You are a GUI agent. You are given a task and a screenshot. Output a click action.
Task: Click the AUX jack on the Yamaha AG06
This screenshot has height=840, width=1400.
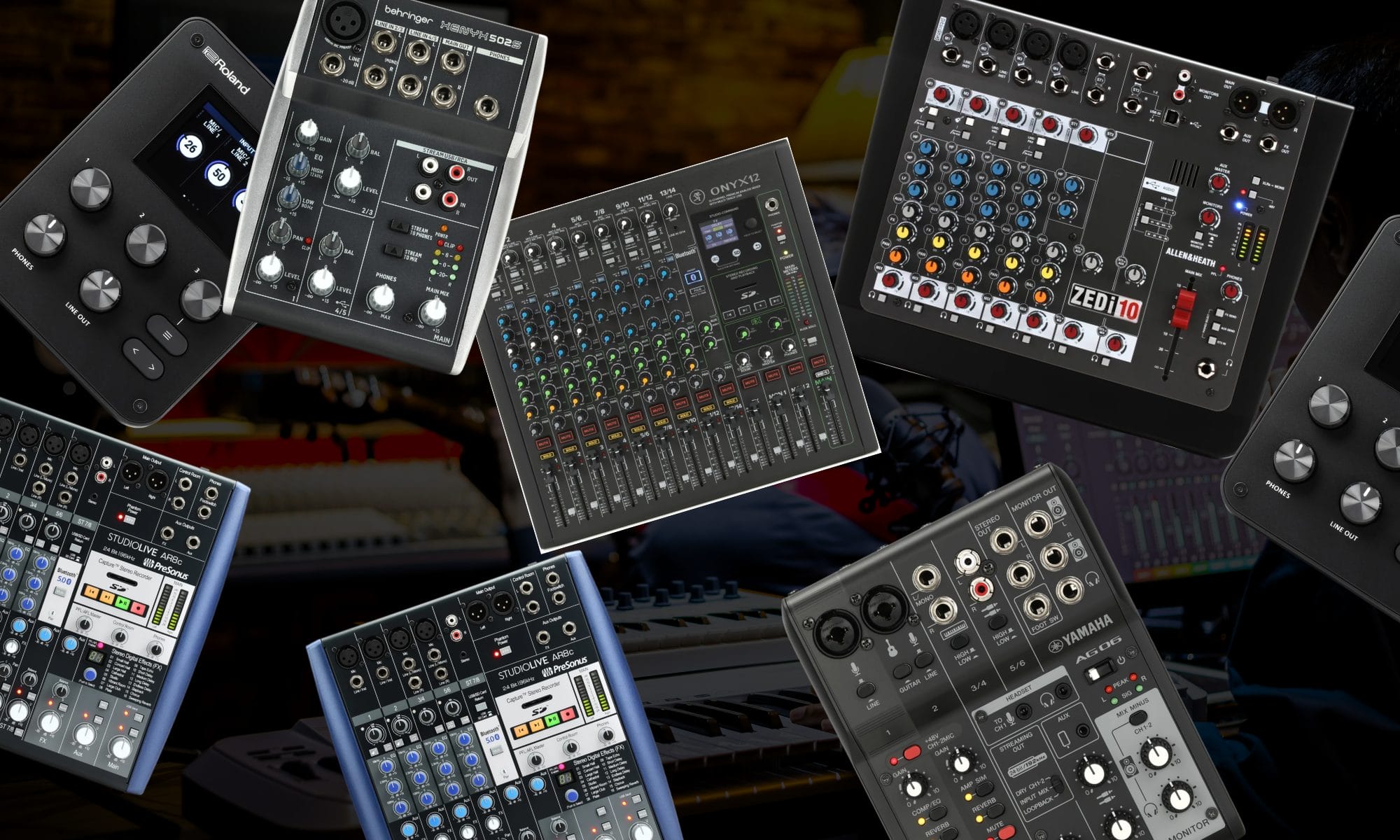pyautogui.click(x=1083, y=730)
